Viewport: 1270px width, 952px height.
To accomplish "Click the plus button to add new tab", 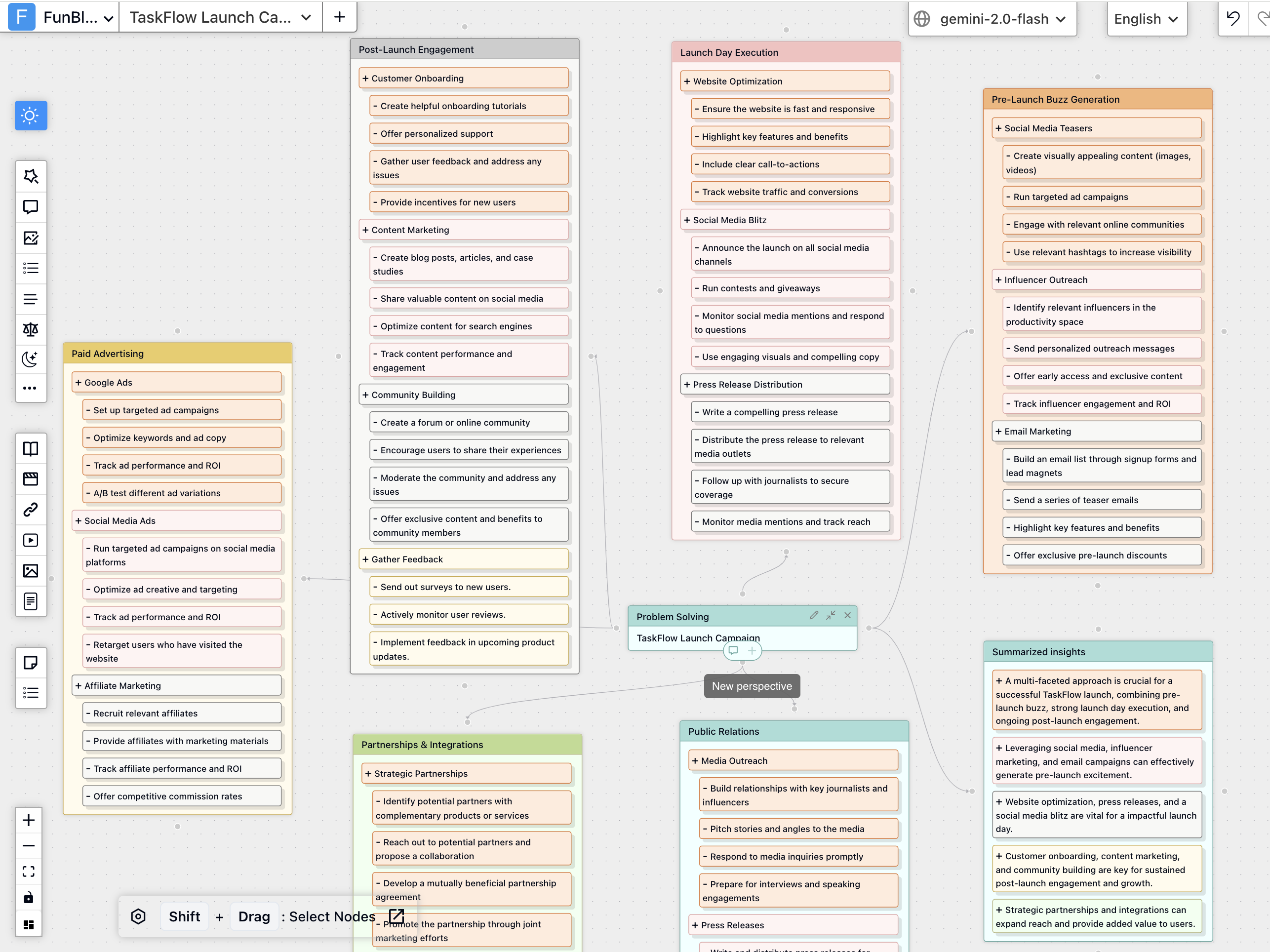I will (x=339, y=17).
